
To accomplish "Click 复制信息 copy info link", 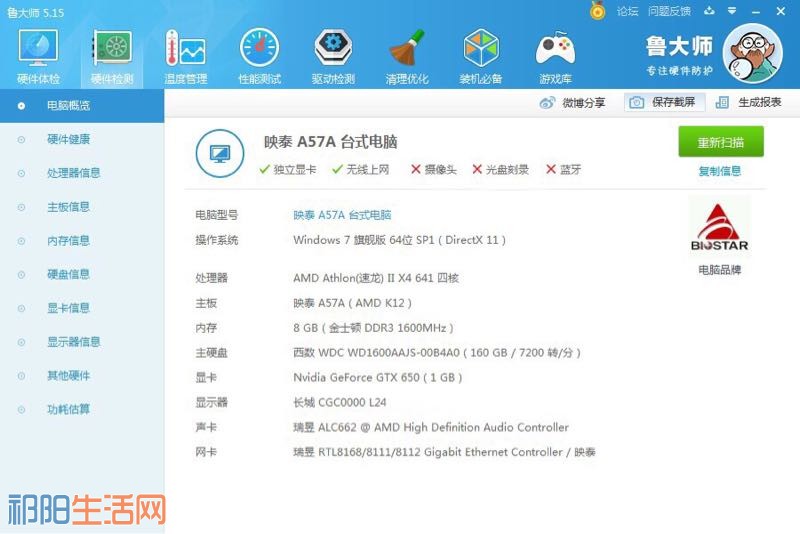I will click(719, 171).
